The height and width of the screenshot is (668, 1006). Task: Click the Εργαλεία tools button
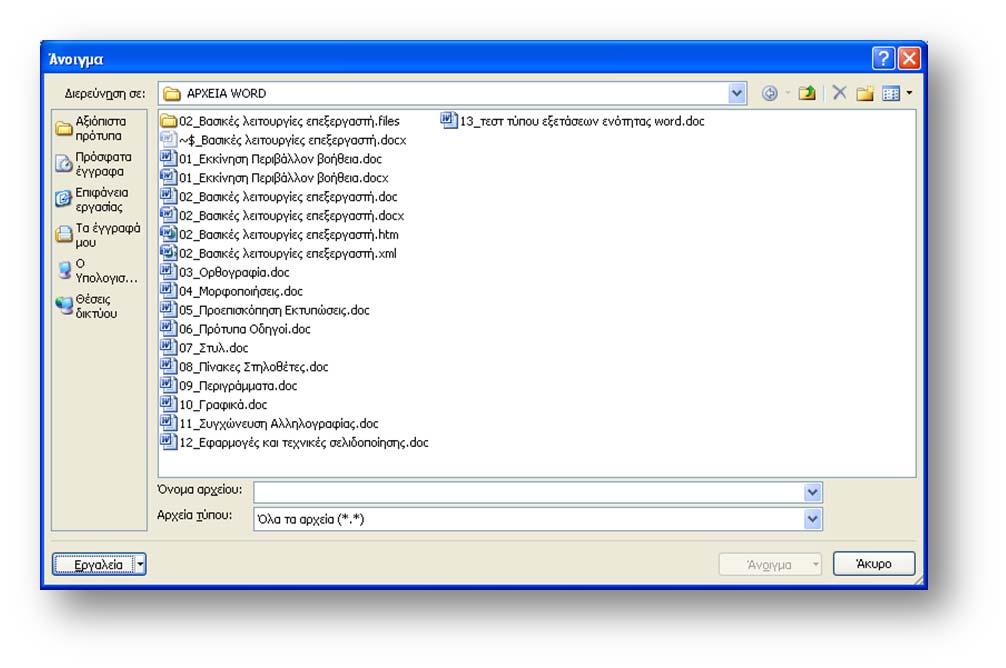tap(99, 565)
